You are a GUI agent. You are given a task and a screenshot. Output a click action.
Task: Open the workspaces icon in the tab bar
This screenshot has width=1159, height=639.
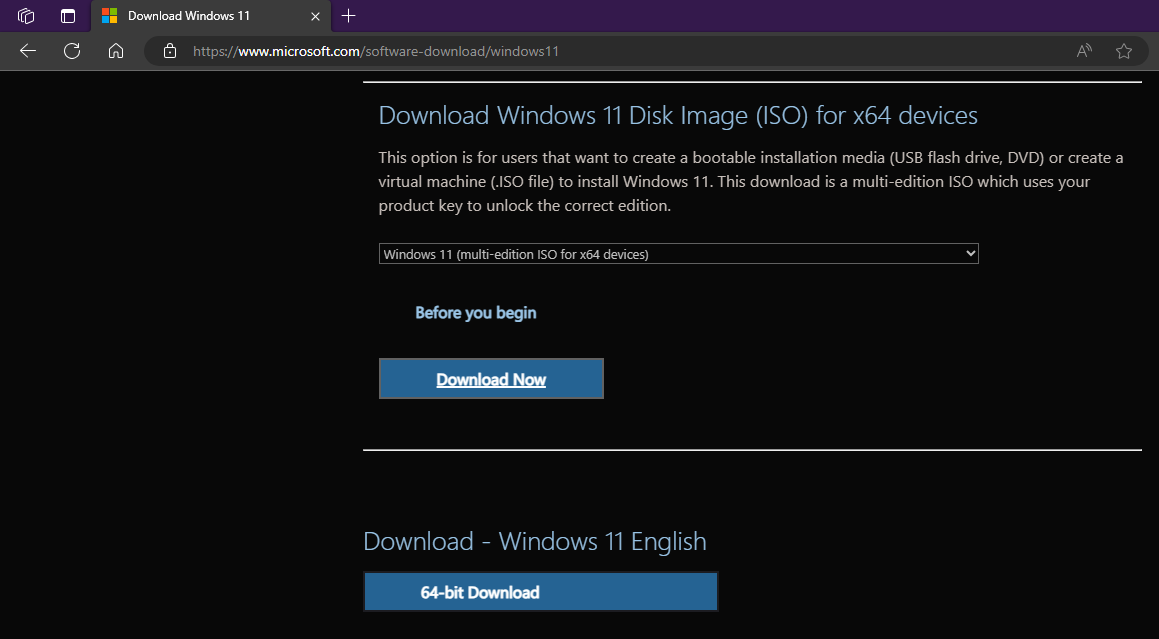click(27, 16)
